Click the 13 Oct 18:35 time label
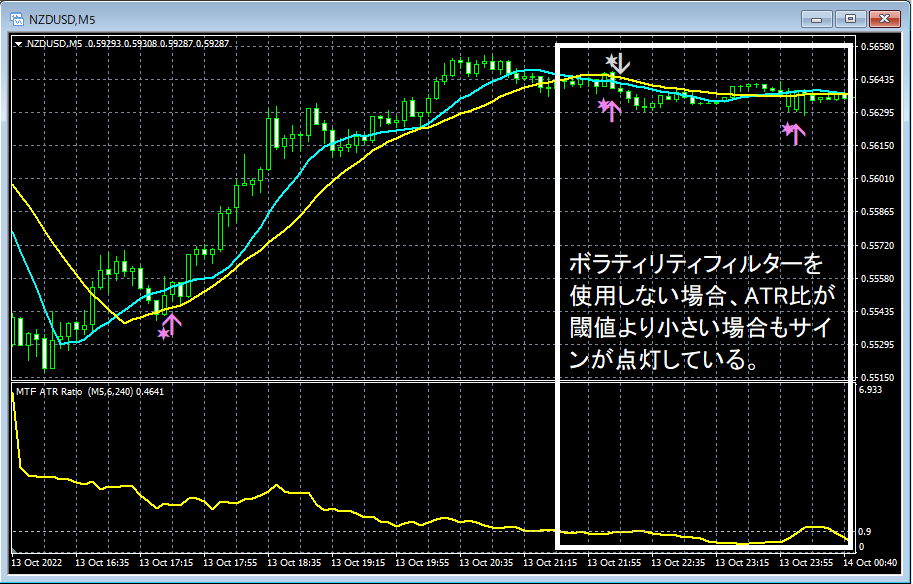The image size is (913, 584). point(294,563)
